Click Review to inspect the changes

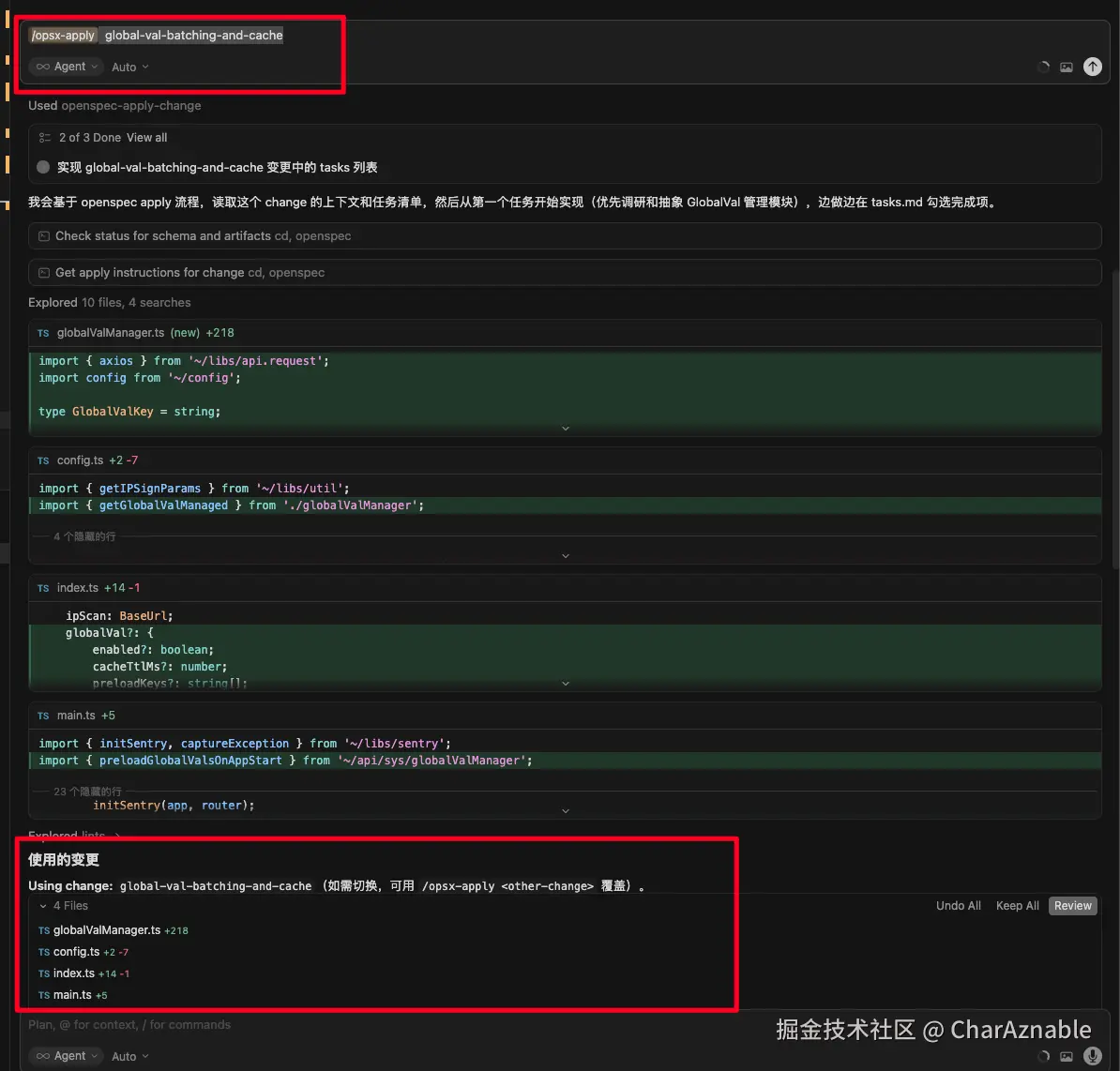[1072, 905]
